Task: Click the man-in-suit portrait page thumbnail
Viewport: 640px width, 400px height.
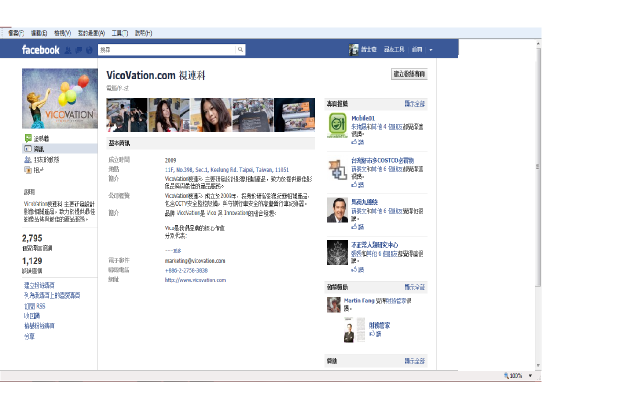Action: click(337, 210)
